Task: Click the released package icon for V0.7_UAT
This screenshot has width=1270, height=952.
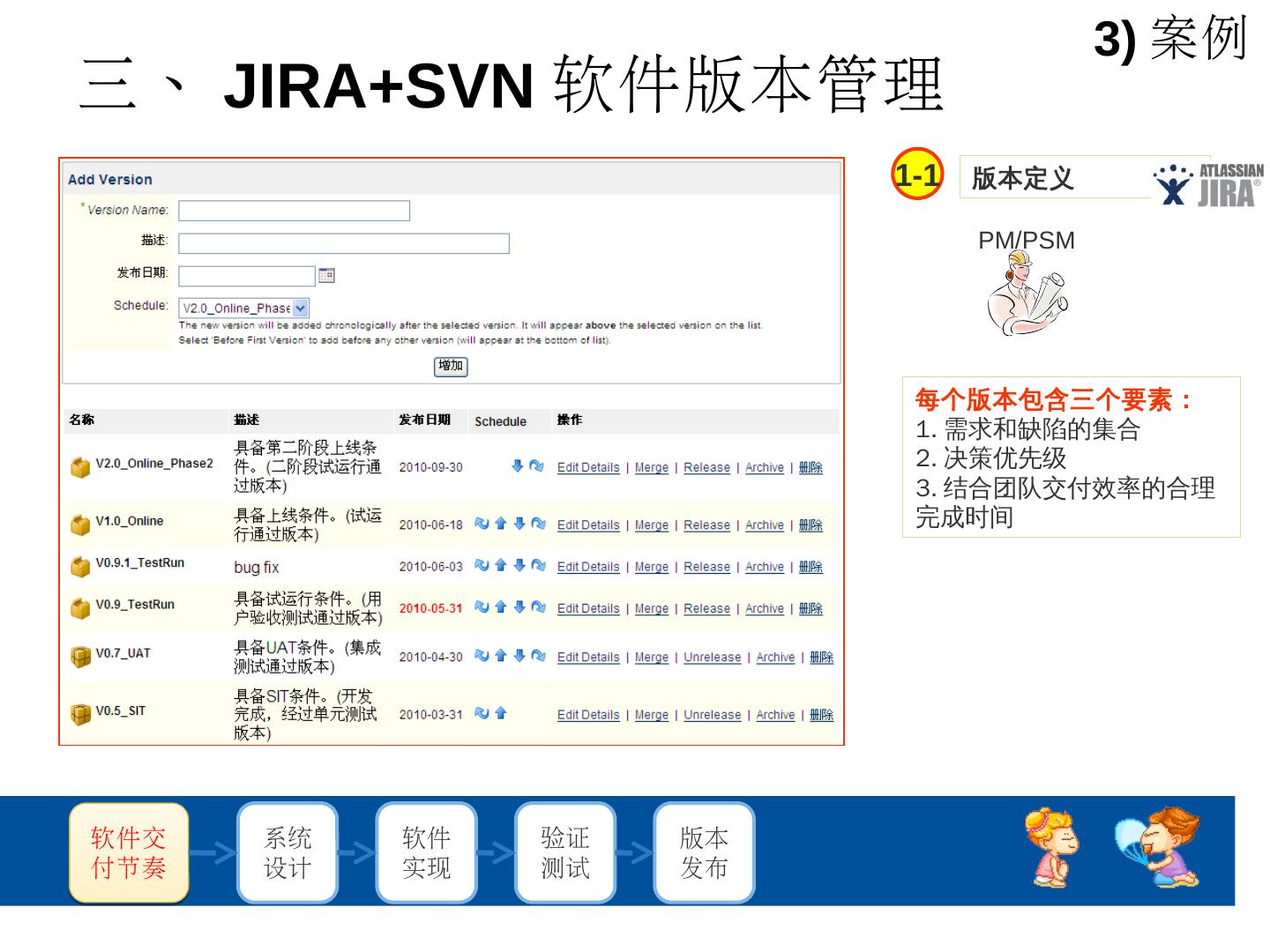Action: point(80,657)
